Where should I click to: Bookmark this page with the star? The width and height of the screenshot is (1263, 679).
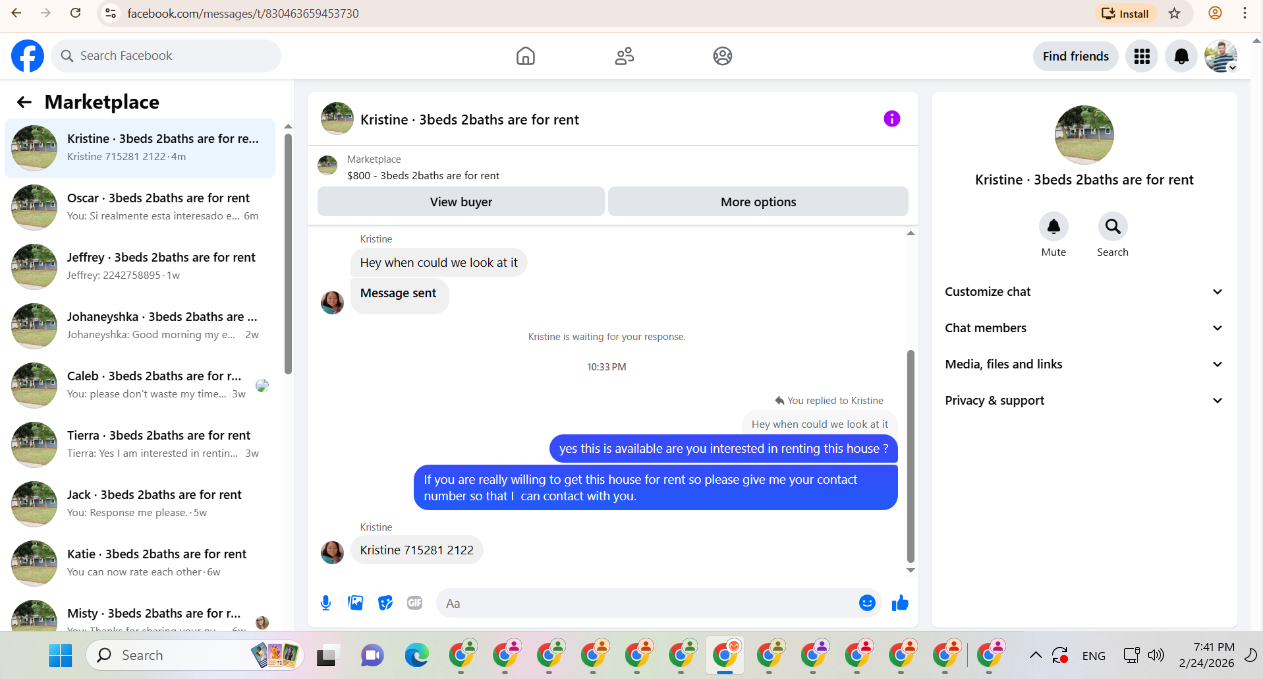click(x=1175, y=13)
